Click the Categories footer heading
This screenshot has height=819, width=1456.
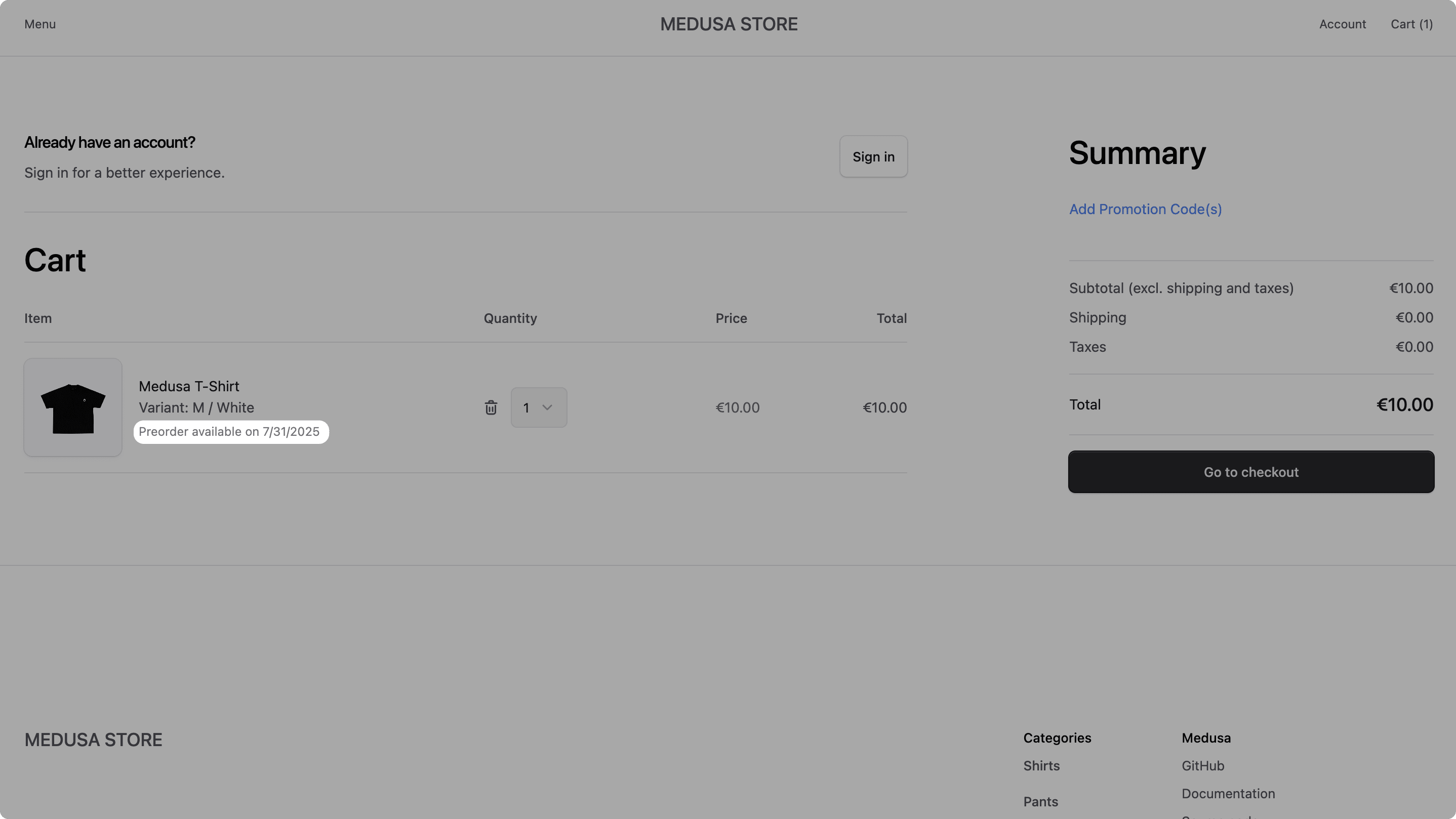point(1057,738)
